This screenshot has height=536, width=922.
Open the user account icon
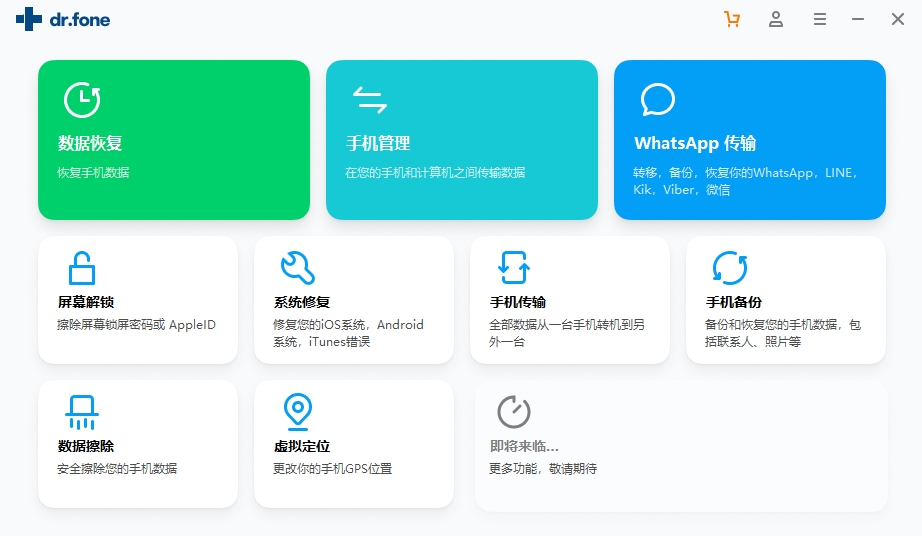click(776, 19)
